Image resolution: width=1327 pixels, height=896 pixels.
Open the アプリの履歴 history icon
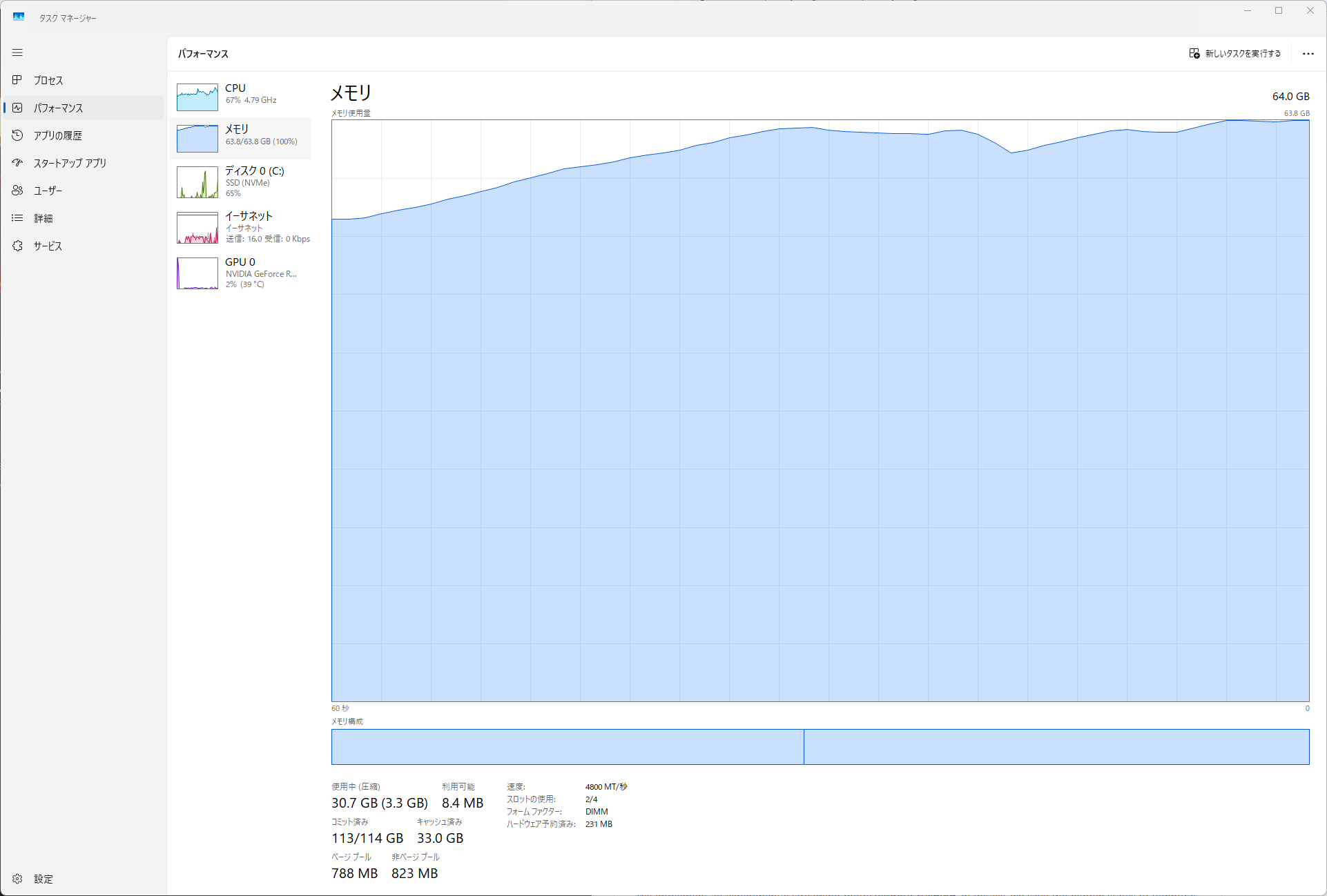[x=17, y=135]
